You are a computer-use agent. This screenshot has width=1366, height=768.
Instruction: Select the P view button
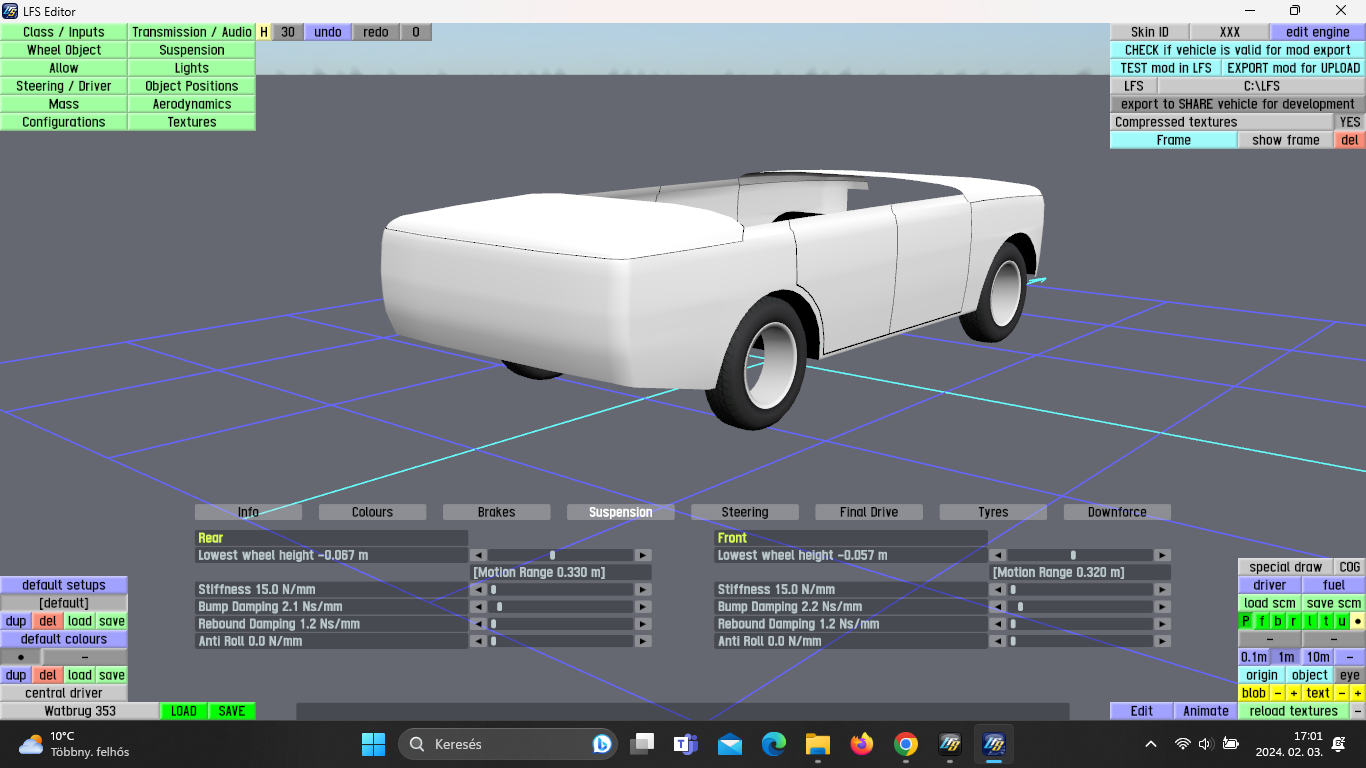click(x=1246, y=621)
